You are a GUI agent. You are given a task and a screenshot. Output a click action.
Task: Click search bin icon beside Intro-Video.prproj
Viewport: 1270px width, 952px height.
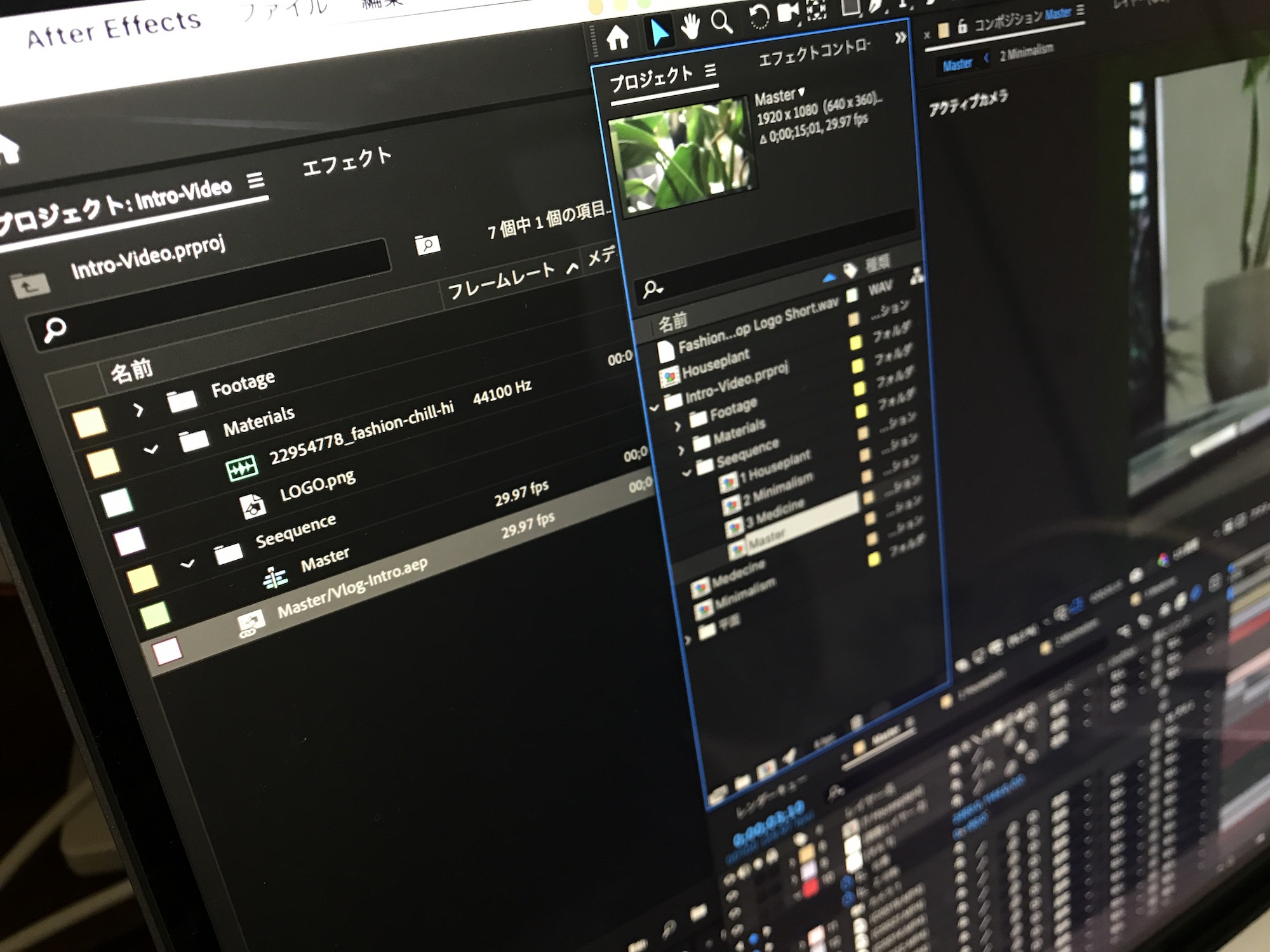427,244
